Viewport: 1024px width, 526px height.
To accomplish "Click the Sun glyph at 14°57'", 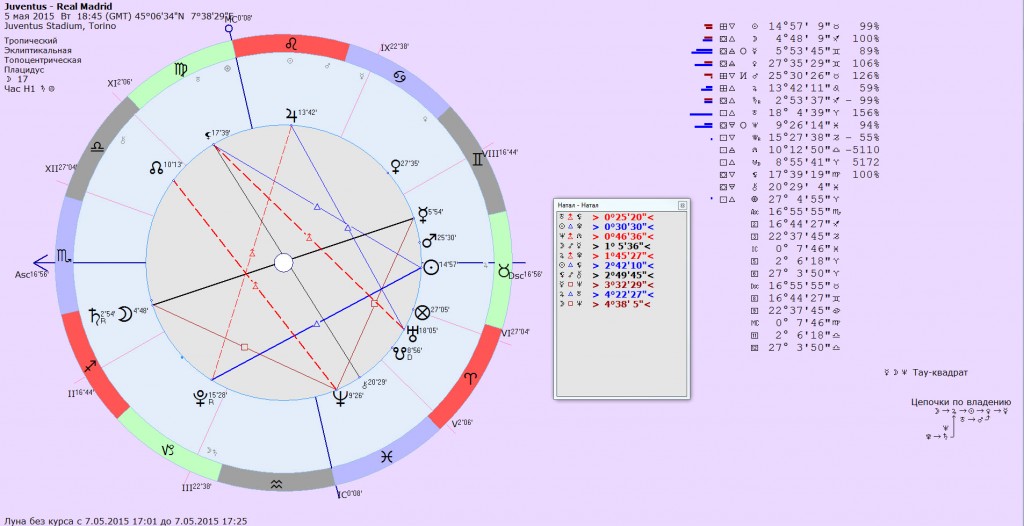I will tap(431, 267).
